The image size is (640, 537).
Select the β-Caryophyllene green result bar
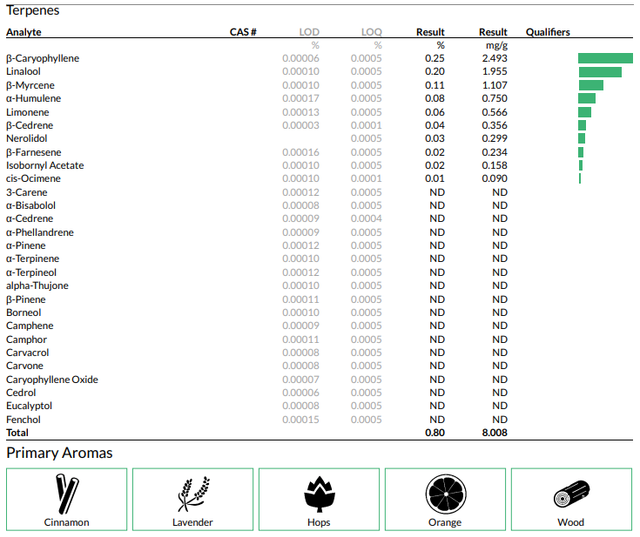pyautogui.click(x=605, y=58)
